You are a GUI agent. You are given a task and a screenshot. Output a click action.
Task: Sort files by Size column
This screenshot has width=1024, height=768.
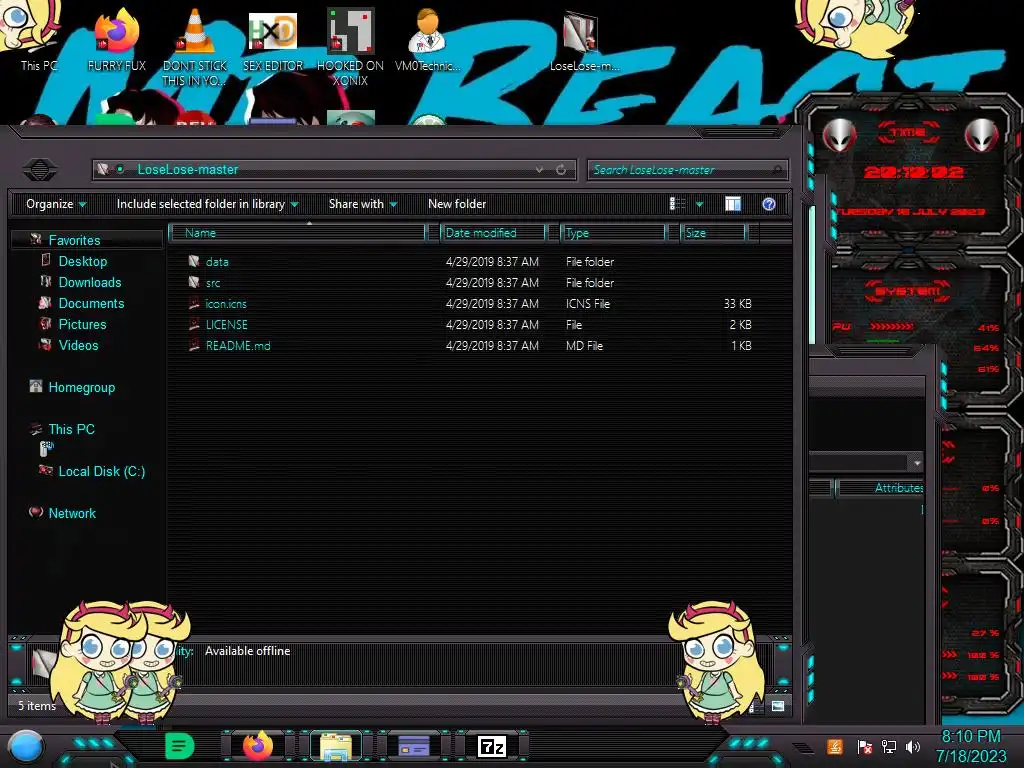[713, 232]
